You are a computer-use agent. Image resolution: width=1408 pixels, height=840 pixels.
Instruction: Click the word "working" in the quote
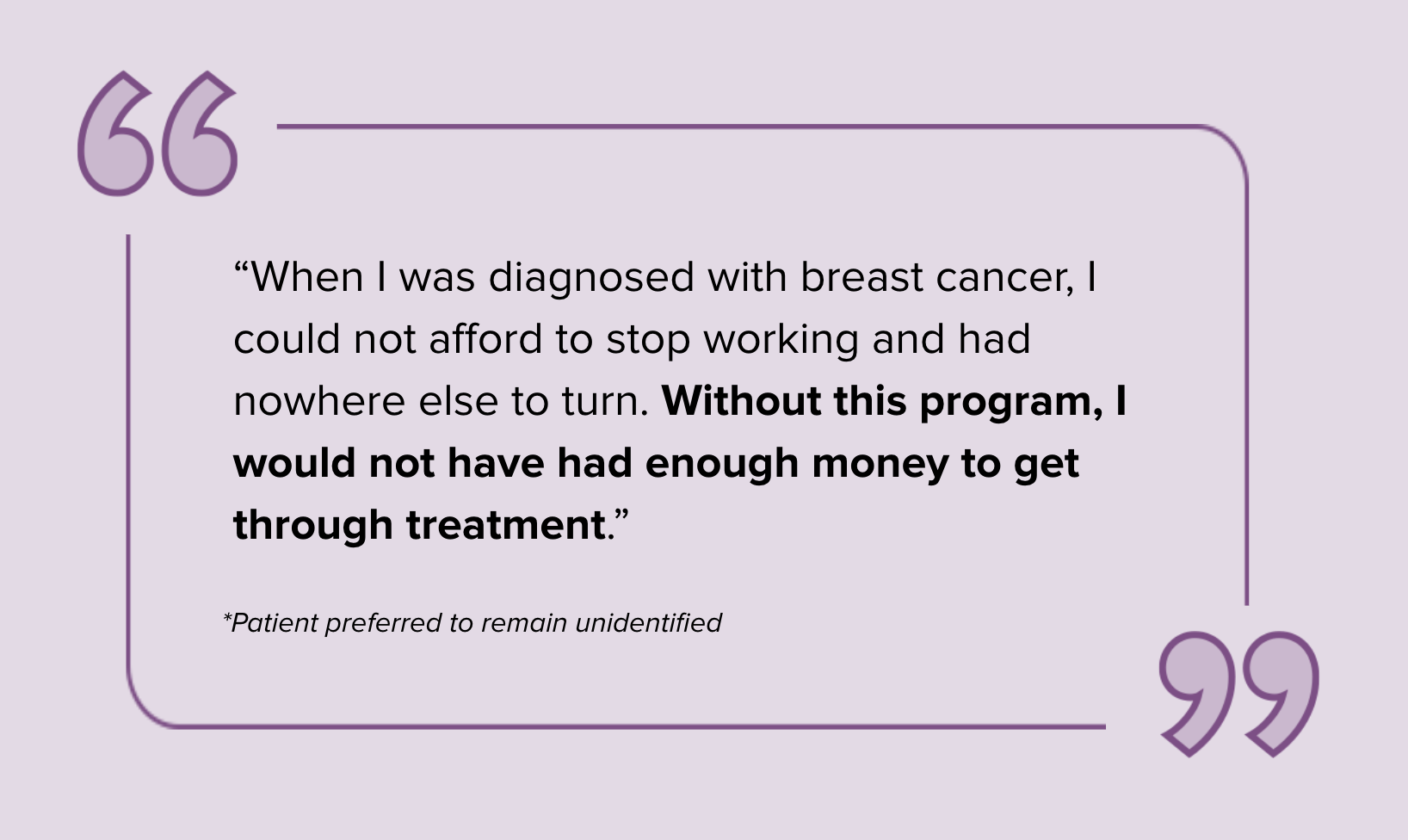pos(781,341)
